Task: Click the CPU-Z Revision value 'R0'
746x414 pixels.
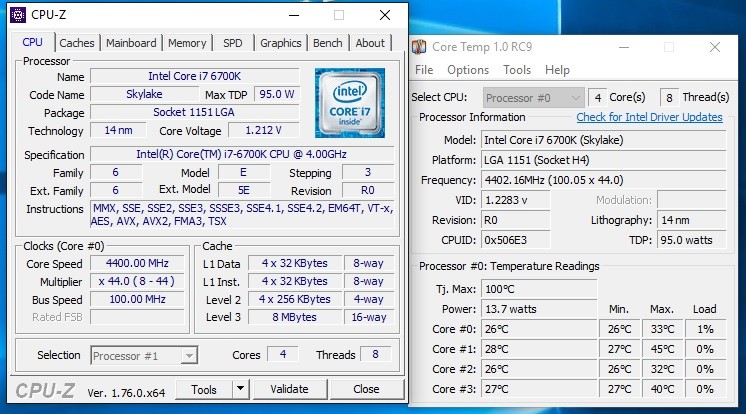Action: (368, 190)
